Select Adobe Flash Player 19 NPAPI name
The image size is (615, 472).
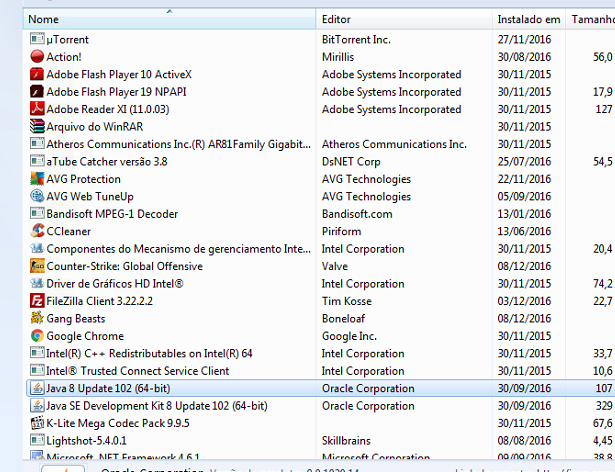[116, 92]
